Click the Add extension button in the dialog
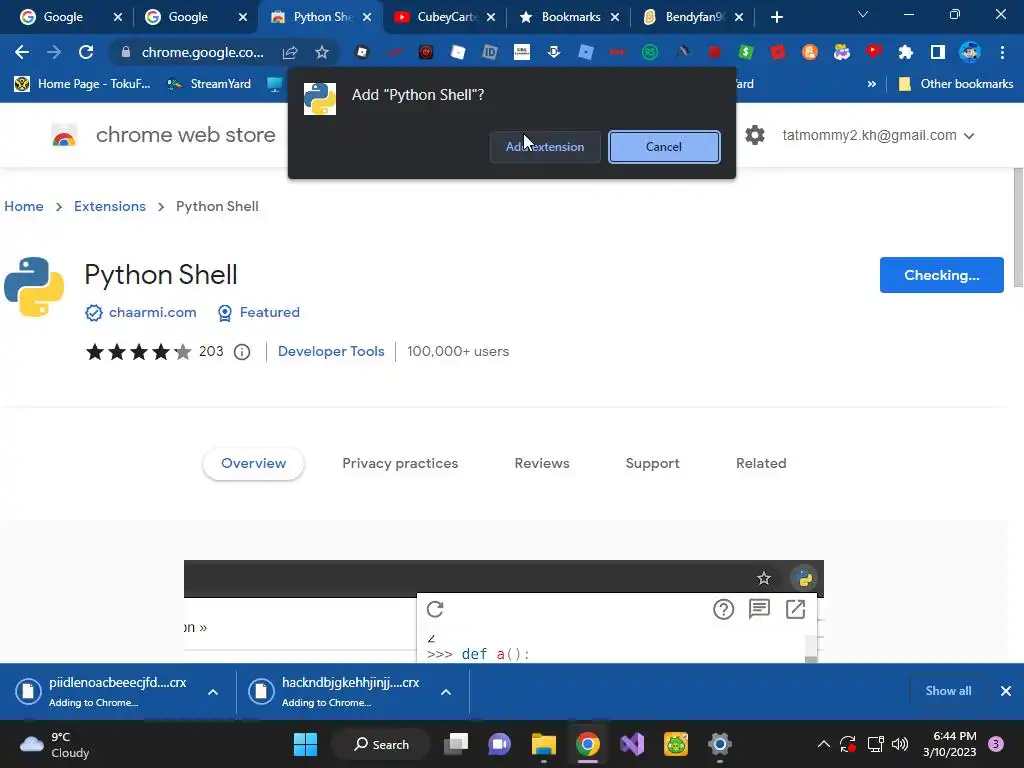1024x768 pixels. point(545,146)
